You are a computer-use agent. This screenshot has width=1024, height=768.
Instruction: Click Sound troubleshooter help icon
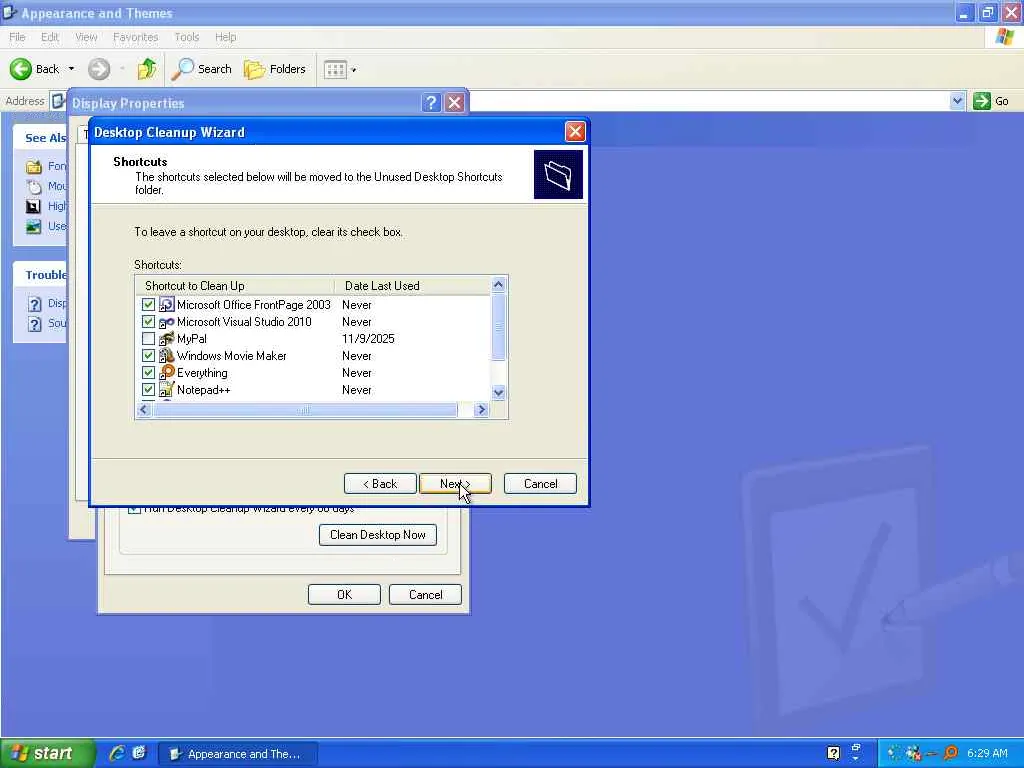(35, 323)
